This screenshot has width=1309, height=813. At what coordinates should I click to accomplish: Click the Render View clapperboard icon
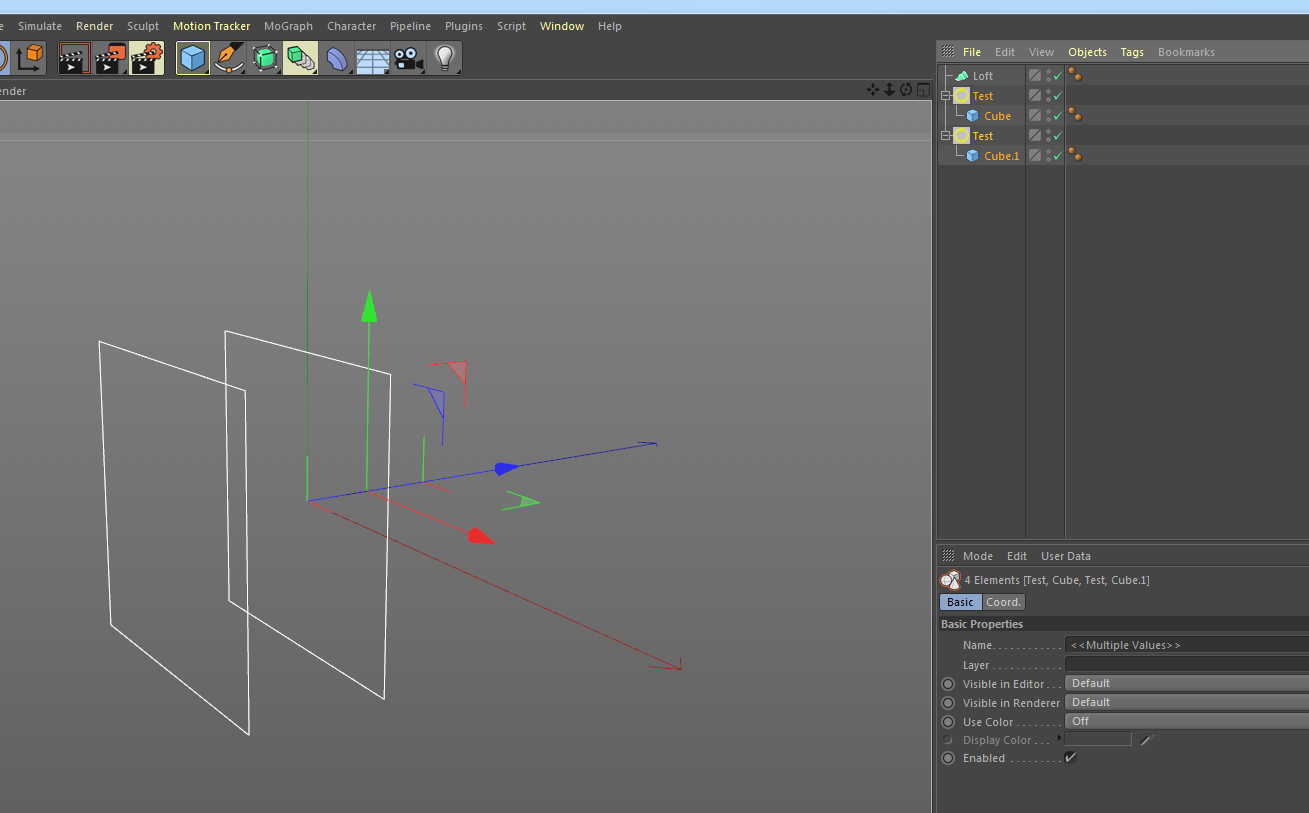[73, 58]
